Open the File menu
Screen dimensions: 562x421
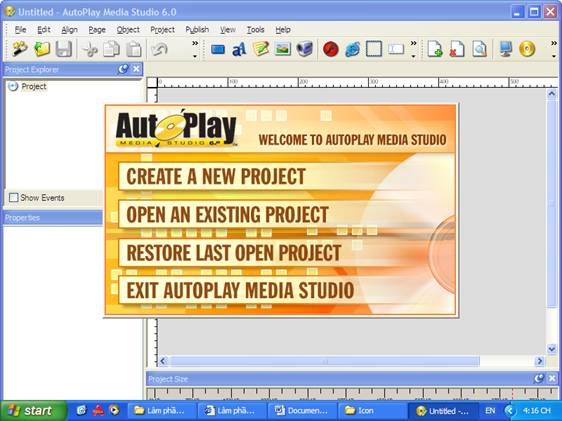click(x=20, y=30)
